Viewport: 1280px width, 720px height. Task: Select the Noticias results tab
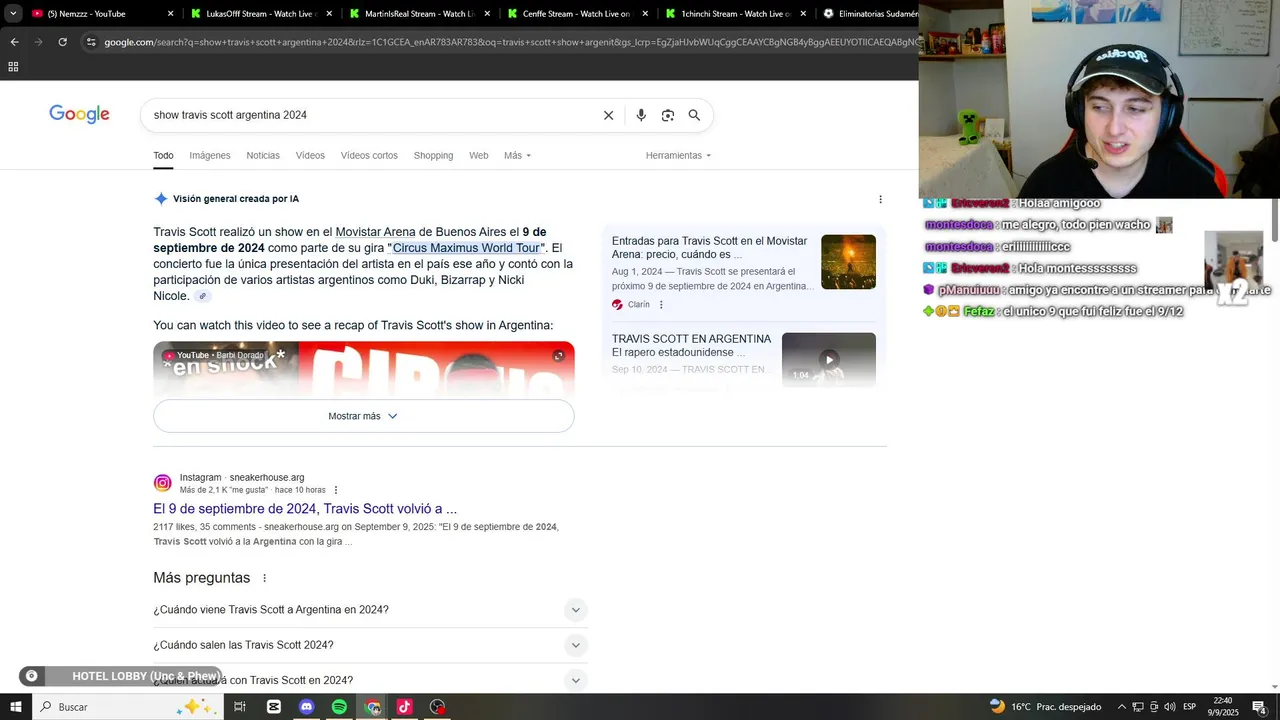[263, 156]
